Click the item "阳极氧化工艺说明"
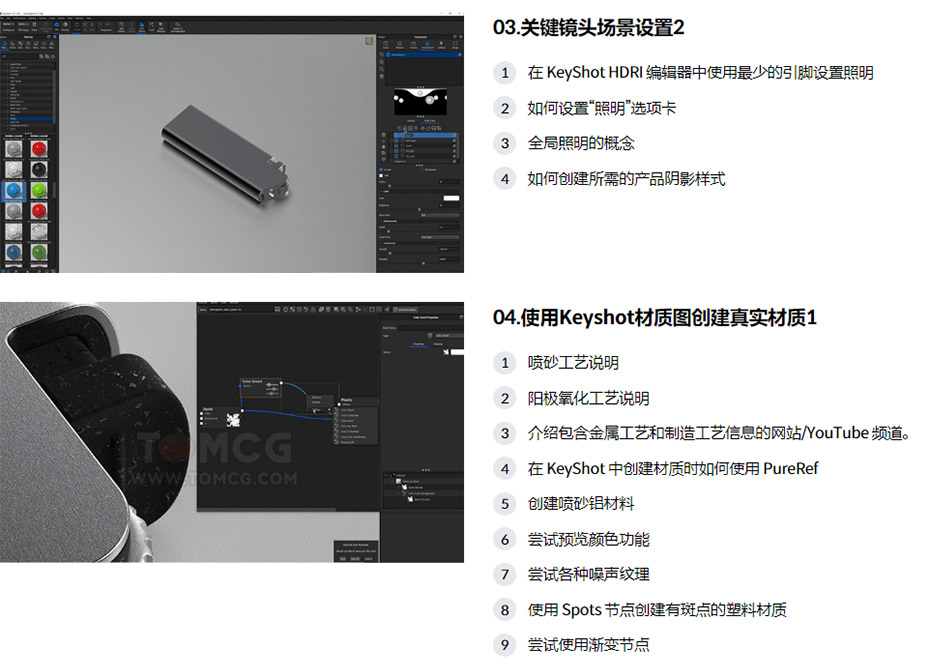The width and height of the screenshot is (930, 668). click(588, 398)
